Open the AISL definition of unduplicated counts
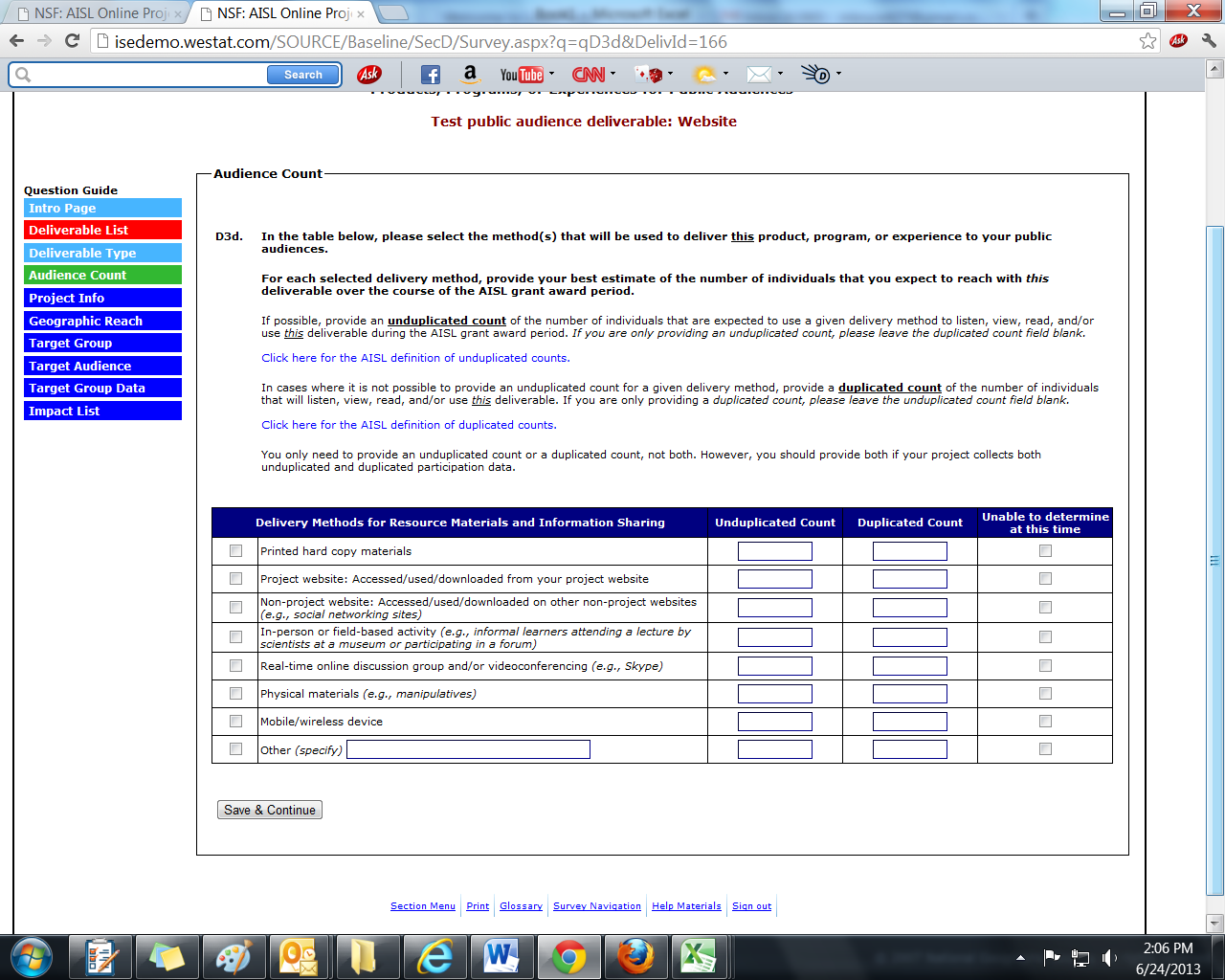Image resolution: width=1225 pixels, height=980 pixels. [x=415, y=358]
